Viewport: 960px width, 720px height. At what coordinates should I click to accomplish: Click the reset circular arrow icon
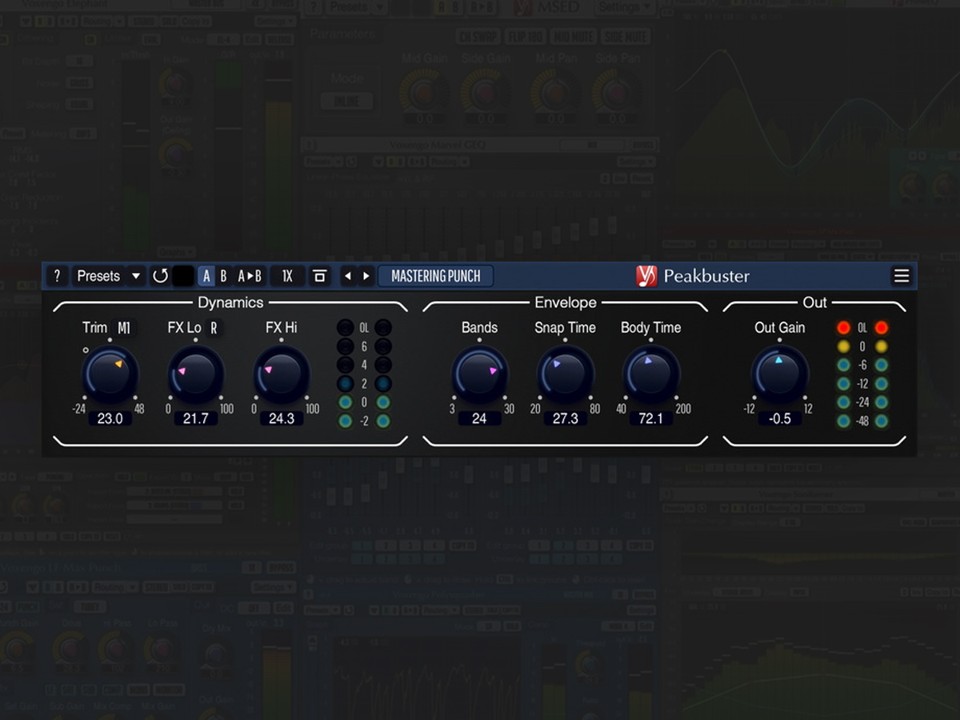pos(160,276)
